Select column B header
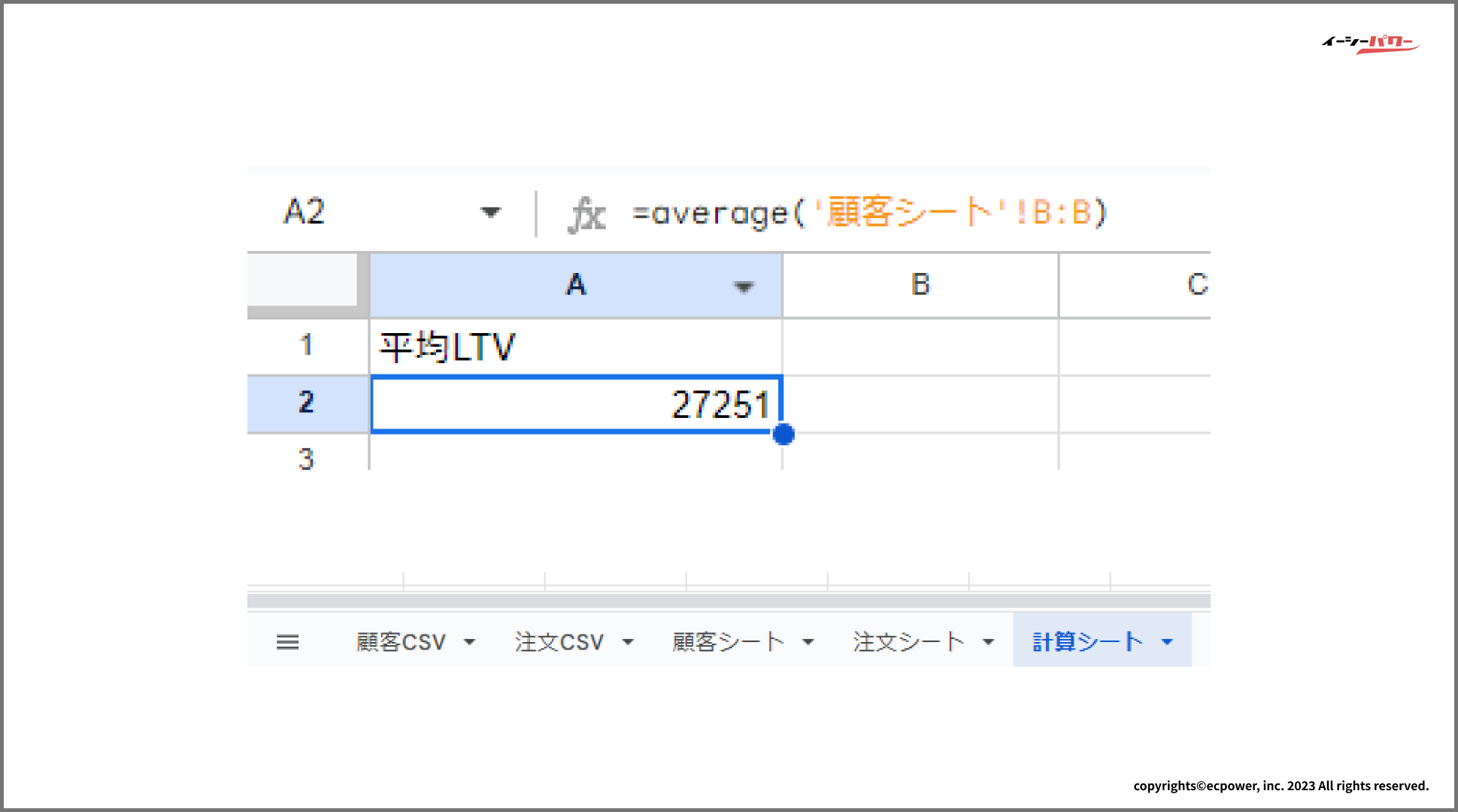This screenshot has width=1458, height=812. click(920, 285)
